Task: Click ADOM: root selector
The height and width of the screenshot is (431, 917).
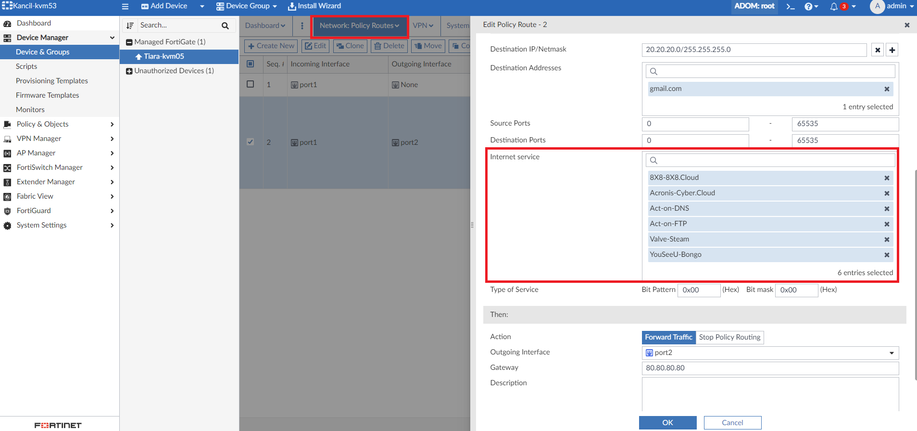Action: [x=754, y=6]
